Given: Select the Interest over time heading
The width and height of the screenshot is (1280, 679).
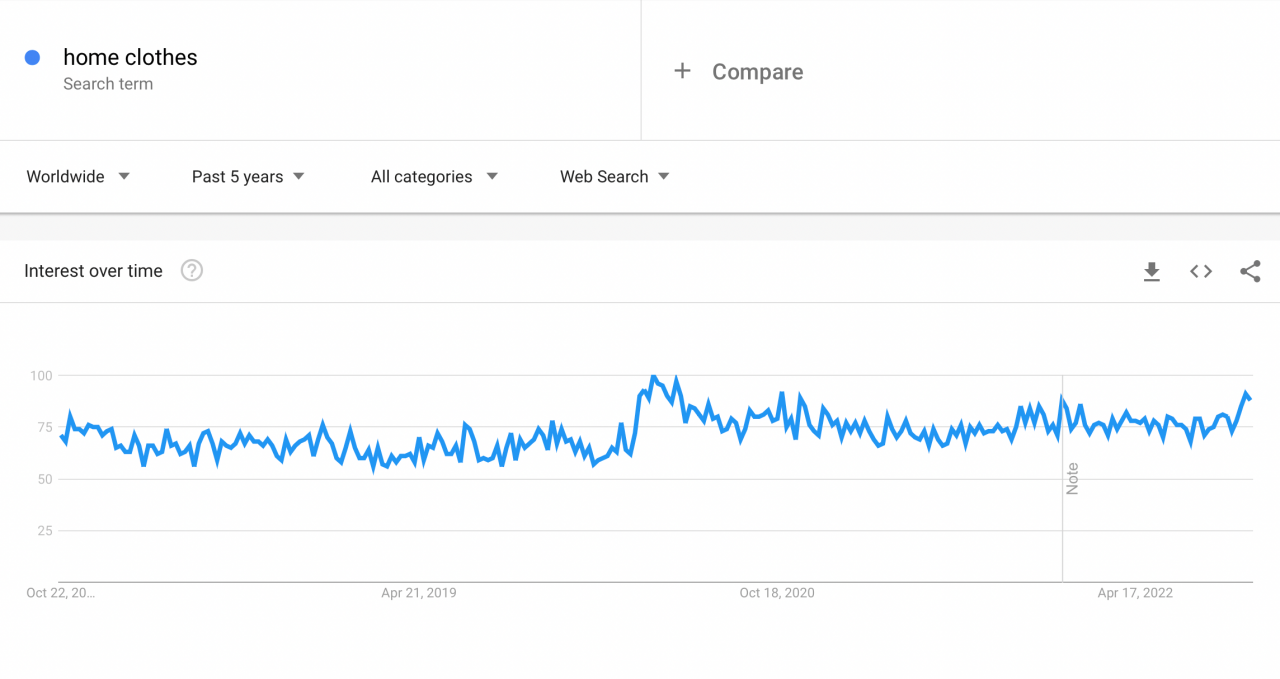Looking at the screenshot, I should point(93,270).
